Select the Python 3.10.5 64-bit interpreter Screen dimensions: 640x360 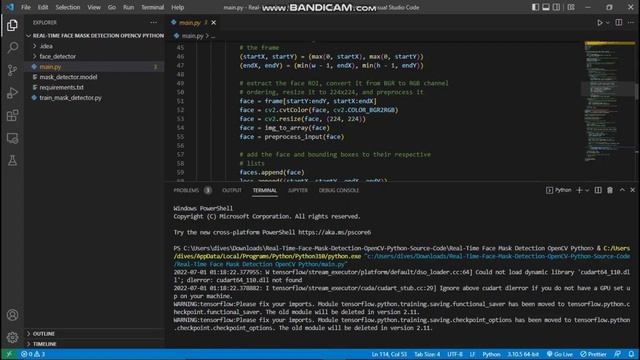tap(523, 354)
